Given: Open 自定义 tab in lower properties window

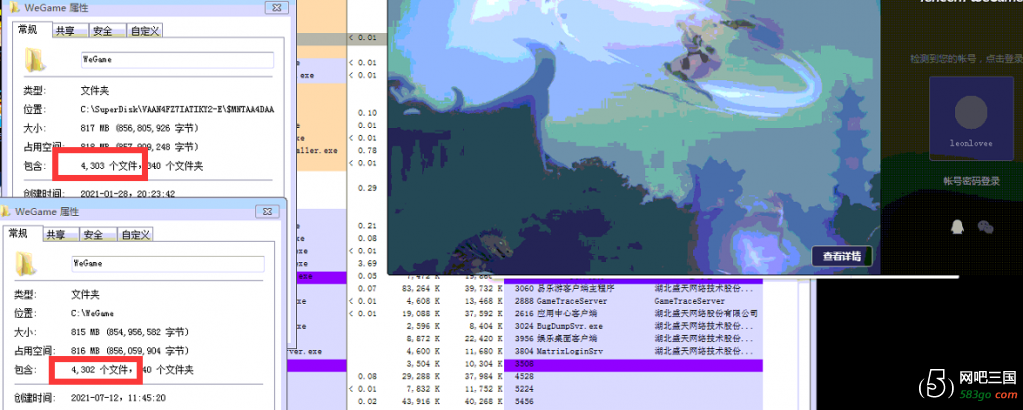Looking at the screenshot, I should [x=135, y=234].
